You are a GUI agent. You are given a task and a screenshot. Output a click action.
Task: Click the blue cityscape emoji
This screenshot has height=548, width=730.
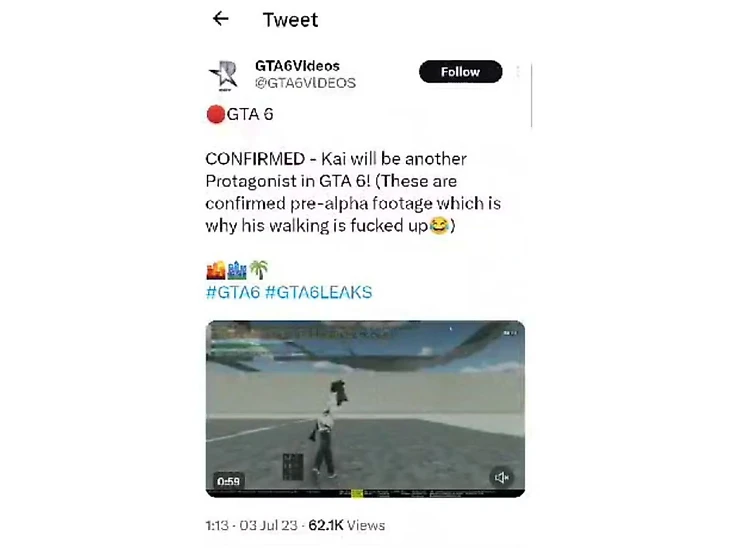click(x=237, y=270)
